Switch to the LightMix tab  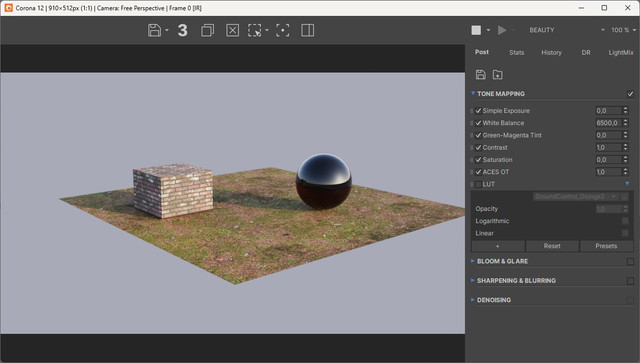pos(621,52)
